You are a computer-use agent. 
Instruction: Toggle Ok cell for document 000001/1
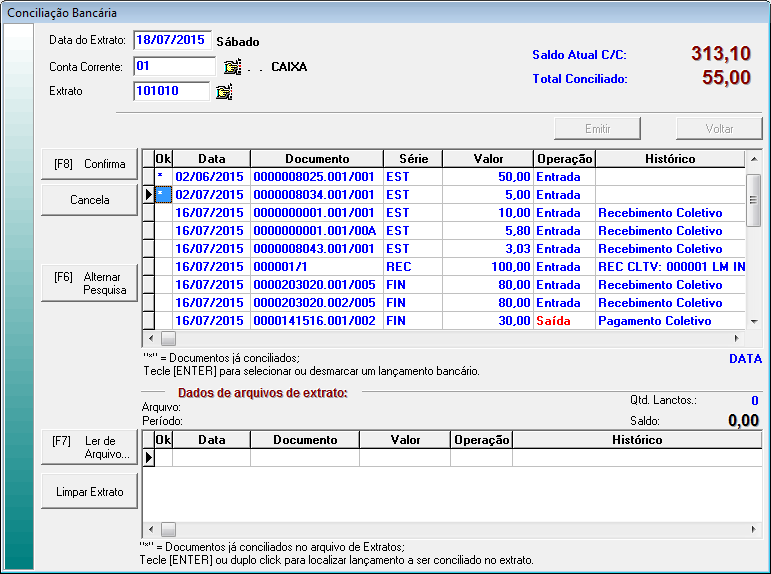(x=163, y=267)
